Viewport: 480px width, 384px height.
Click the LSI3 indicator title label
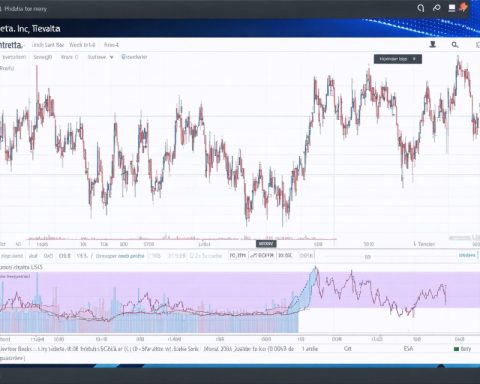coord(22,267)
